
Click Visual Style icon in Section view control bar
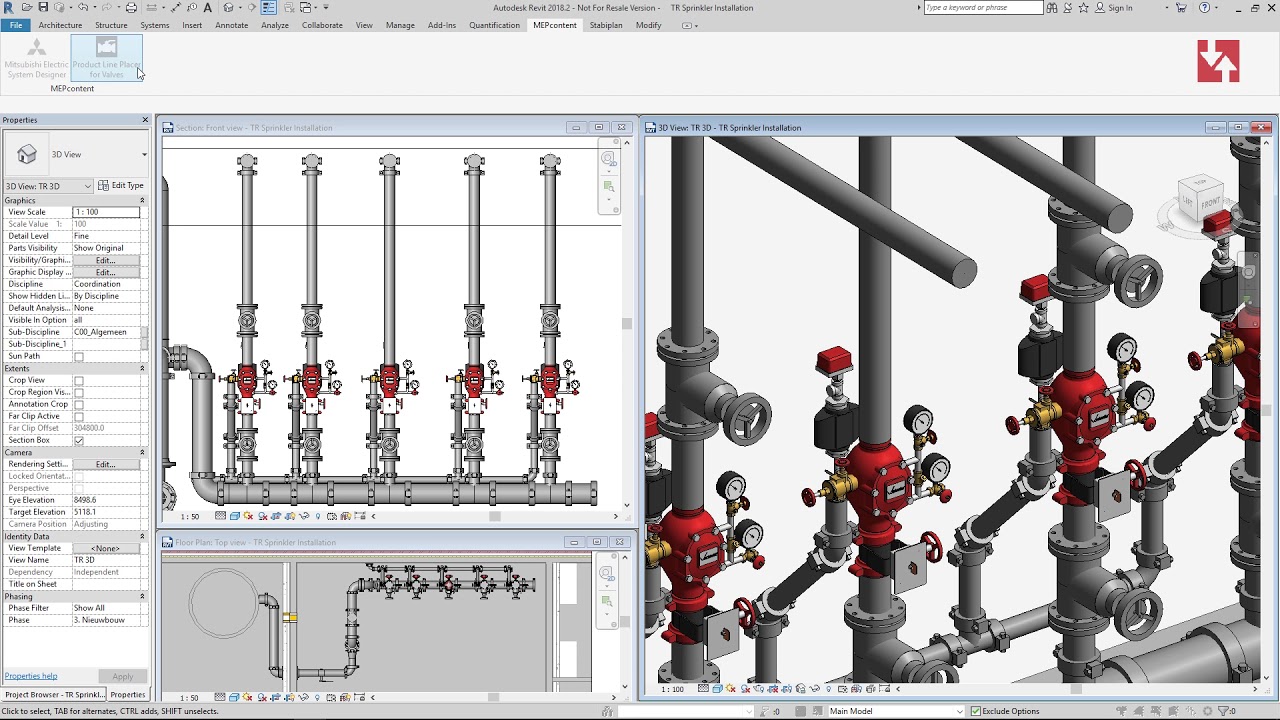coord(235,517)
